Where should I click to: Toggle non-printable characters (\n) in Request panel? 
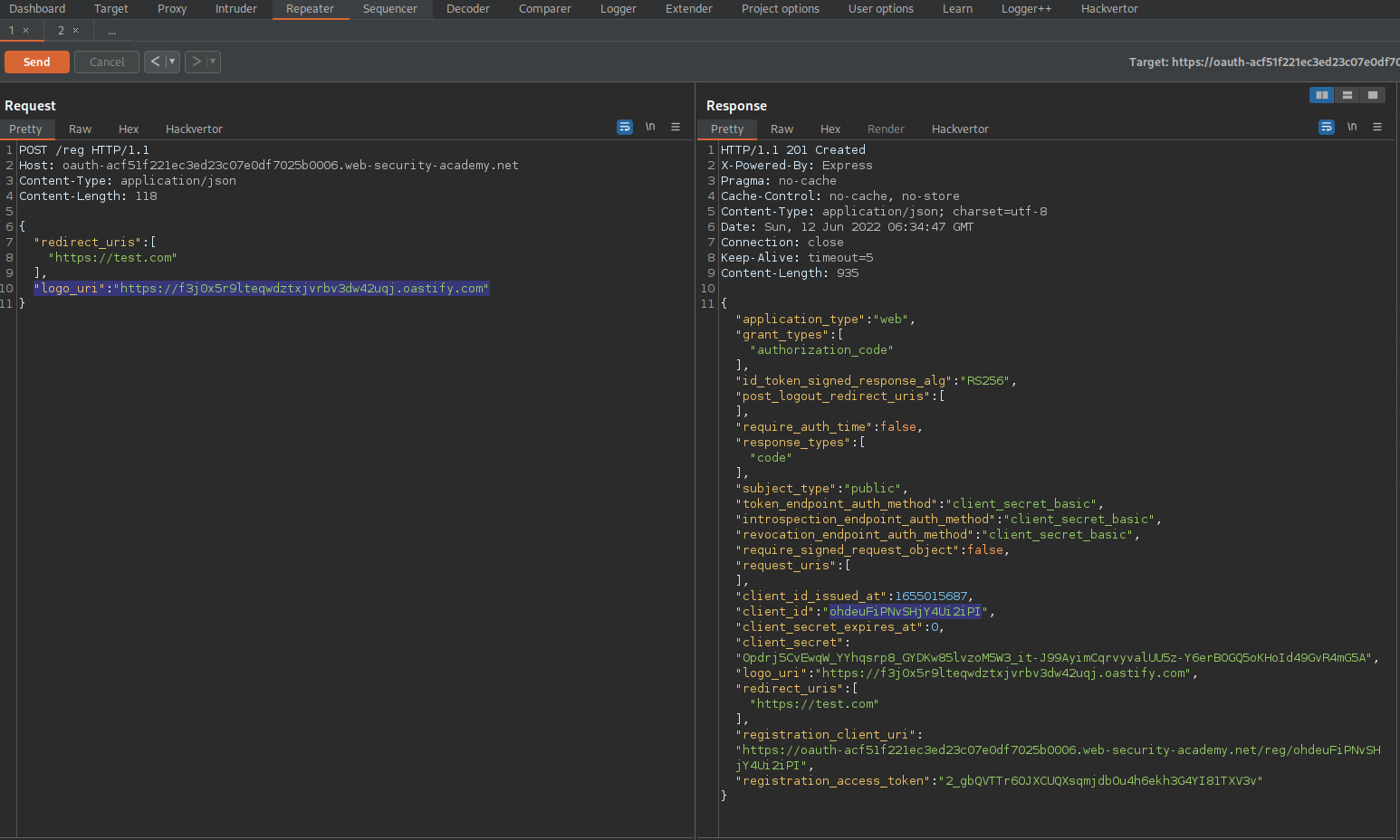(650, 128)
